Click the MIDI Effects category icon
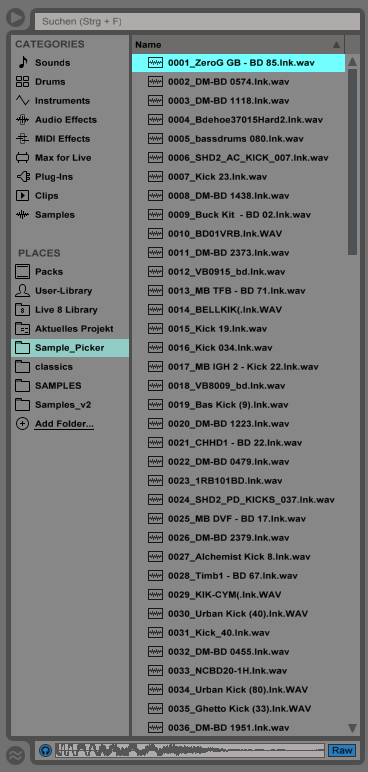This screenshot has height=772, width=368. click(23, 139)
